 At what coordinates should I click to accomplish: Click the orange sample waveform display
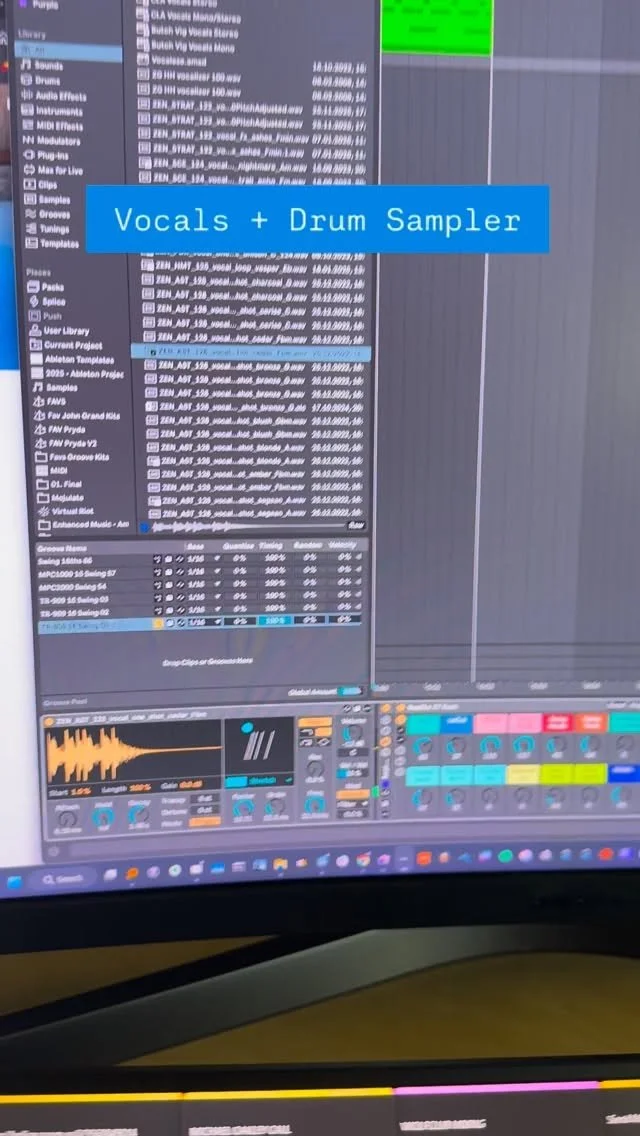[133, 752]
